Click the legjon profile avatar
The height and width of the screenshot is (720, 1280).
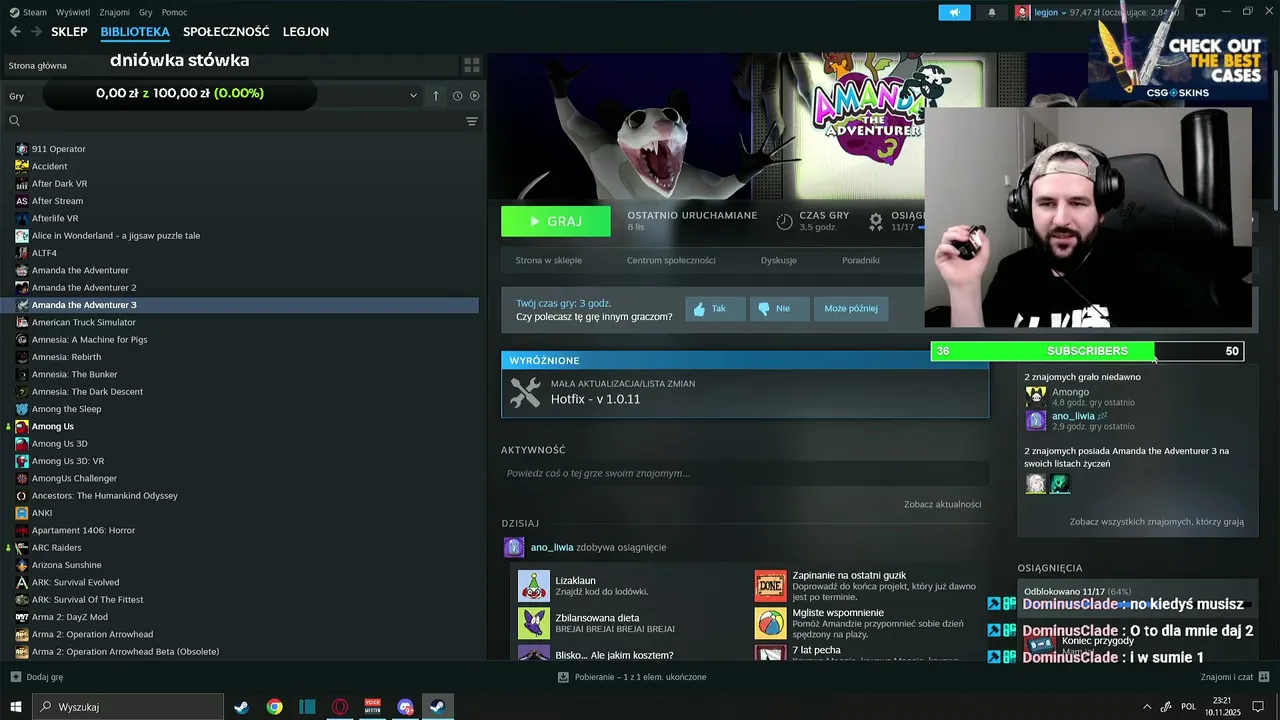point(1022,12)
